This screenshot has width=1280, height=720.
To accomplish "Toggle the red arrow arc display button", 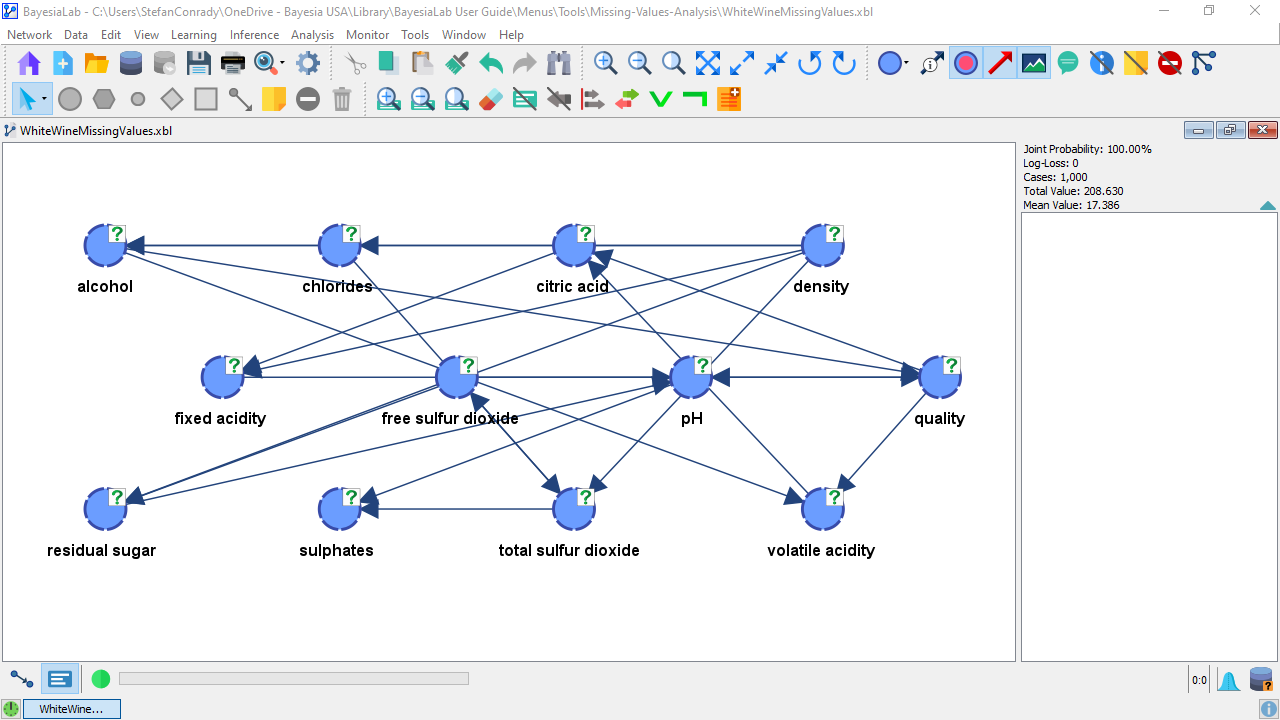I will (x=1000, y=64).
